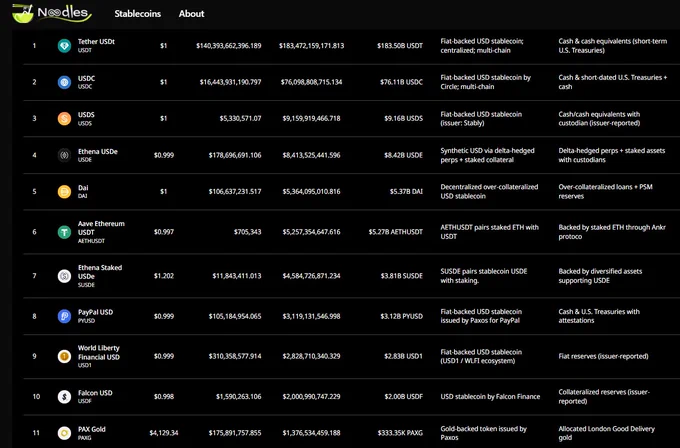Open the Tether USDt name link

pyautogui.click(x=96, y=42)
